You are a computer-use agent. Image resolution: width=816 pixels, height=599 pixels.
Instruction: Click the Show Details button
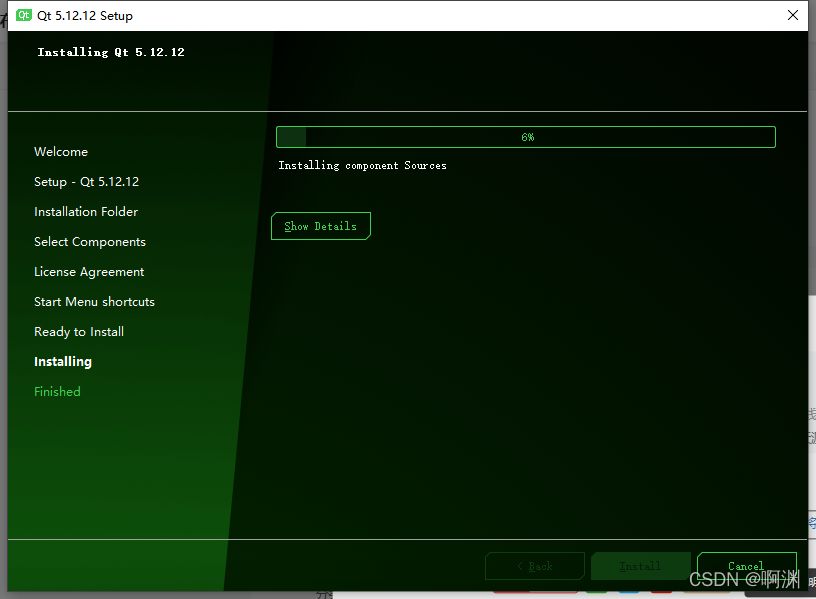[x=321, y=226]
